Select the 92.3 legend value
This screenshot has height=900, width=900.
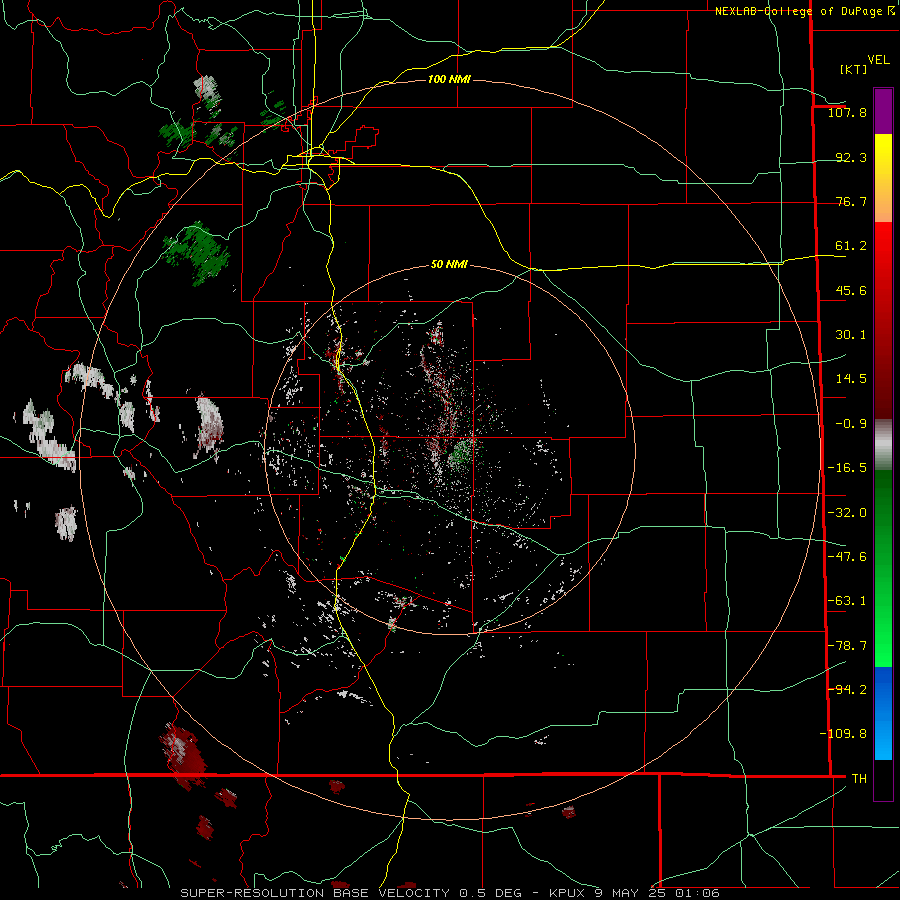(851, 157)
